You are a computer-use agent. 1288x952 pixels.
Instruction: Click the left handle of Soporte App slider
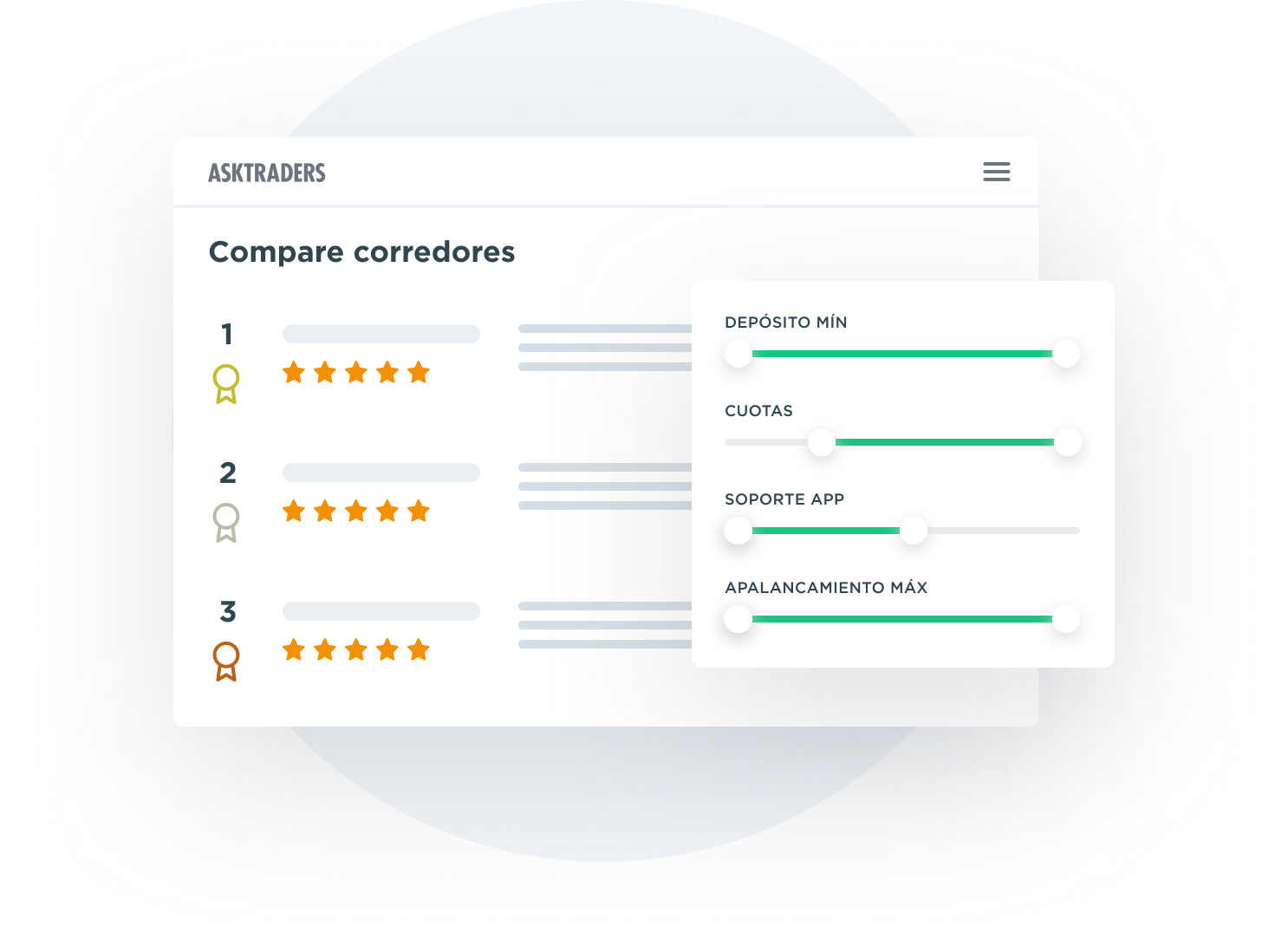tap(738, 531)
